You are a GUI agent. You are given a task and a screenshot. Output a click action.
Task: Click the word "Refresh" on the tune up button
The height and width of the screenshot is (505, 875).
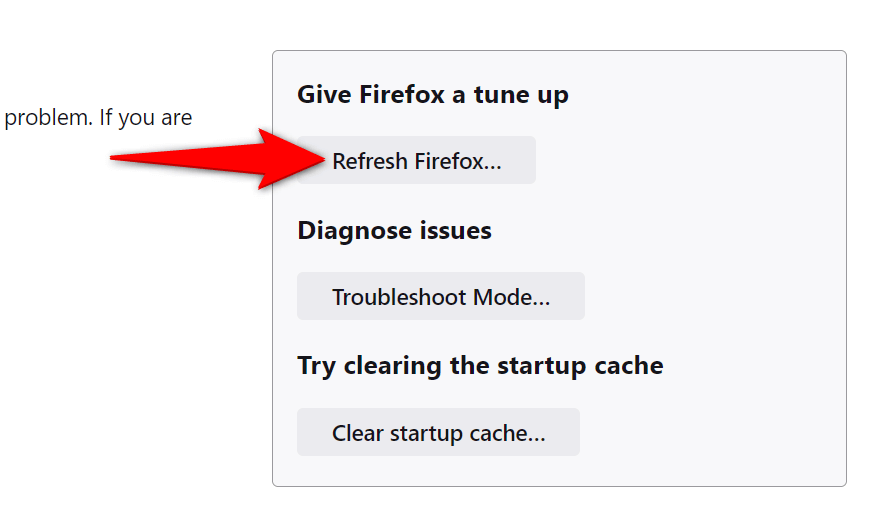click(x=369, y=161)
